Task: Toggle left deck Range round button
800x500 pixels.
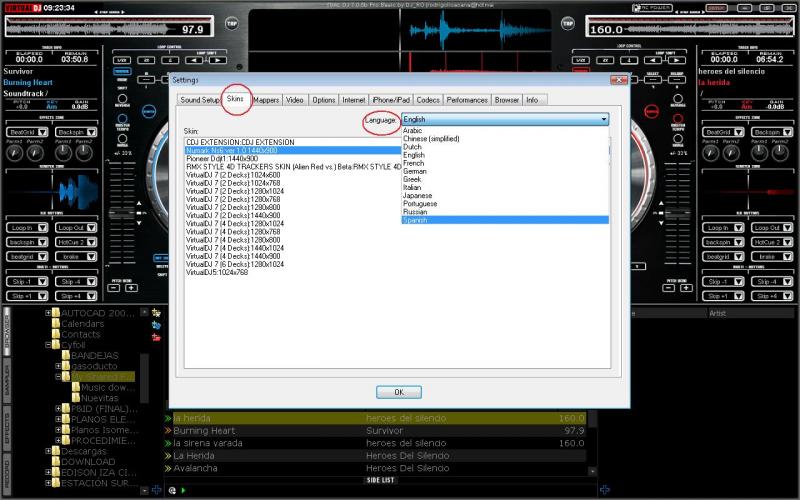Action: click(x=122, y=138)
